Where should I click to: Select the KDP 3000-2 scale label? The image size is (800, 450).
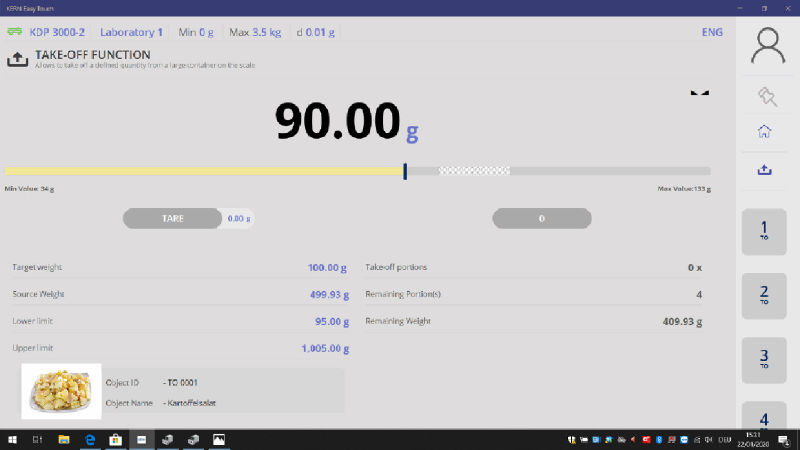tap(57, 32)
